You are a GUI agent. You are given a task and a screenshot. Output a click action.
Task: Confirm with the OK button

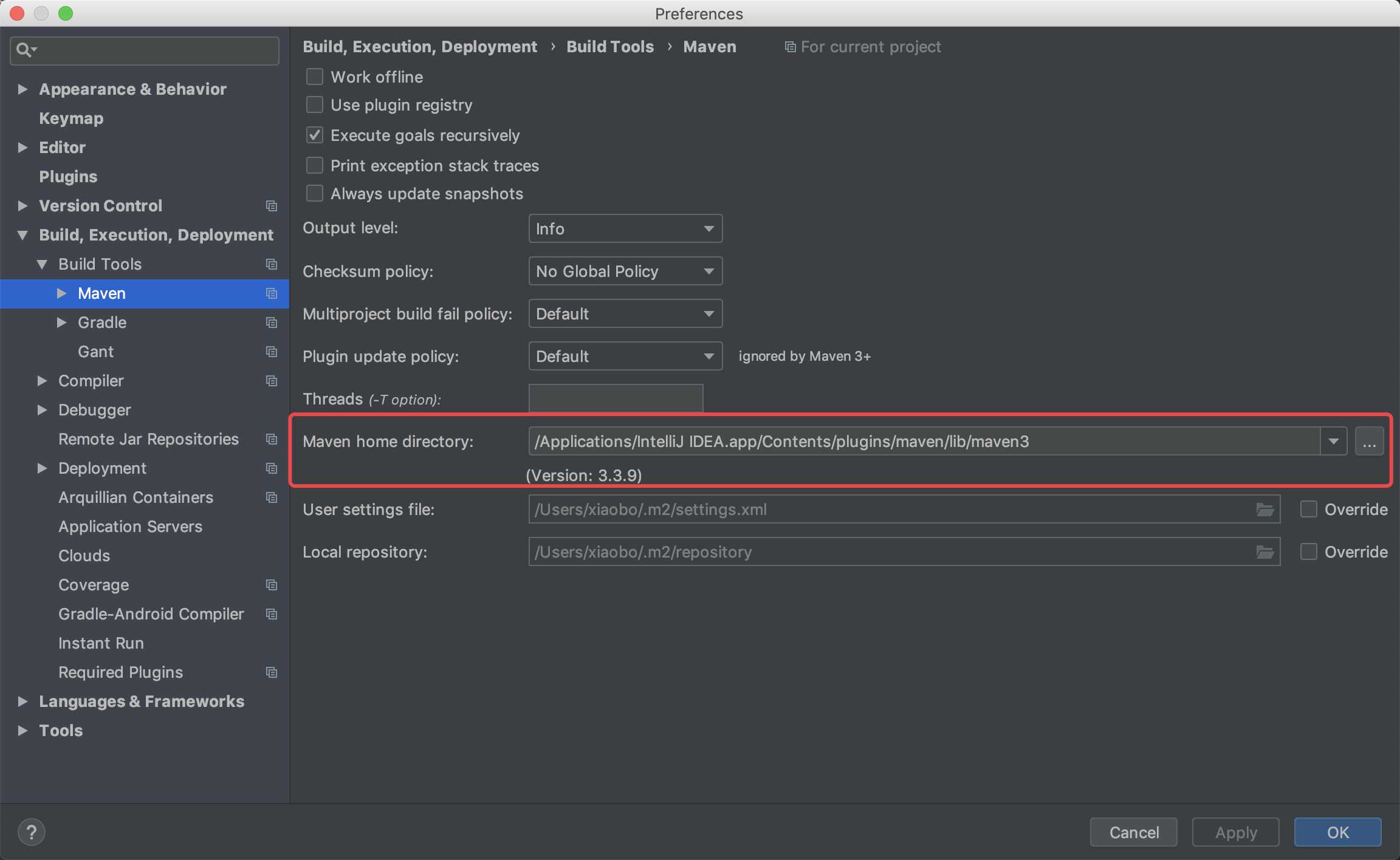(1338, 832)
